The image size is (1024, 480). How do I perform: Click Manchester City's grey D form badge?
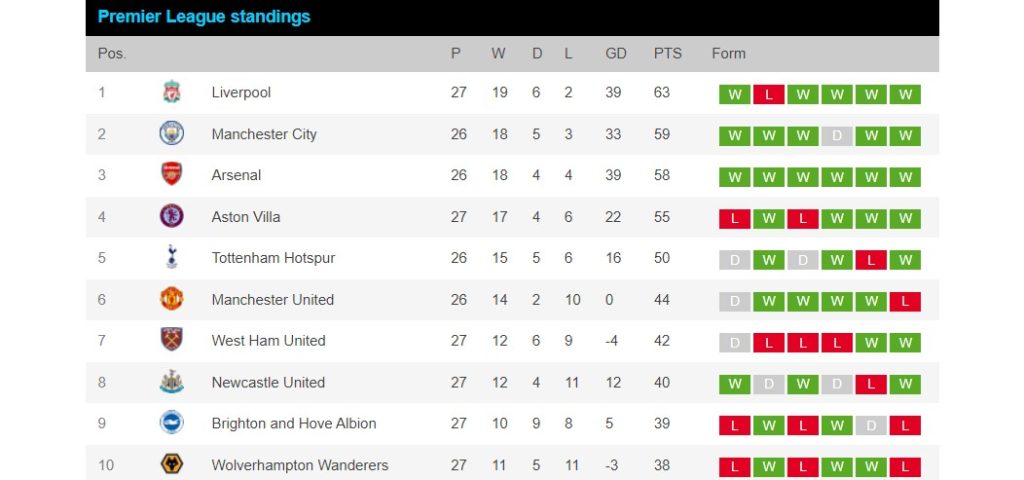(837, 136)
